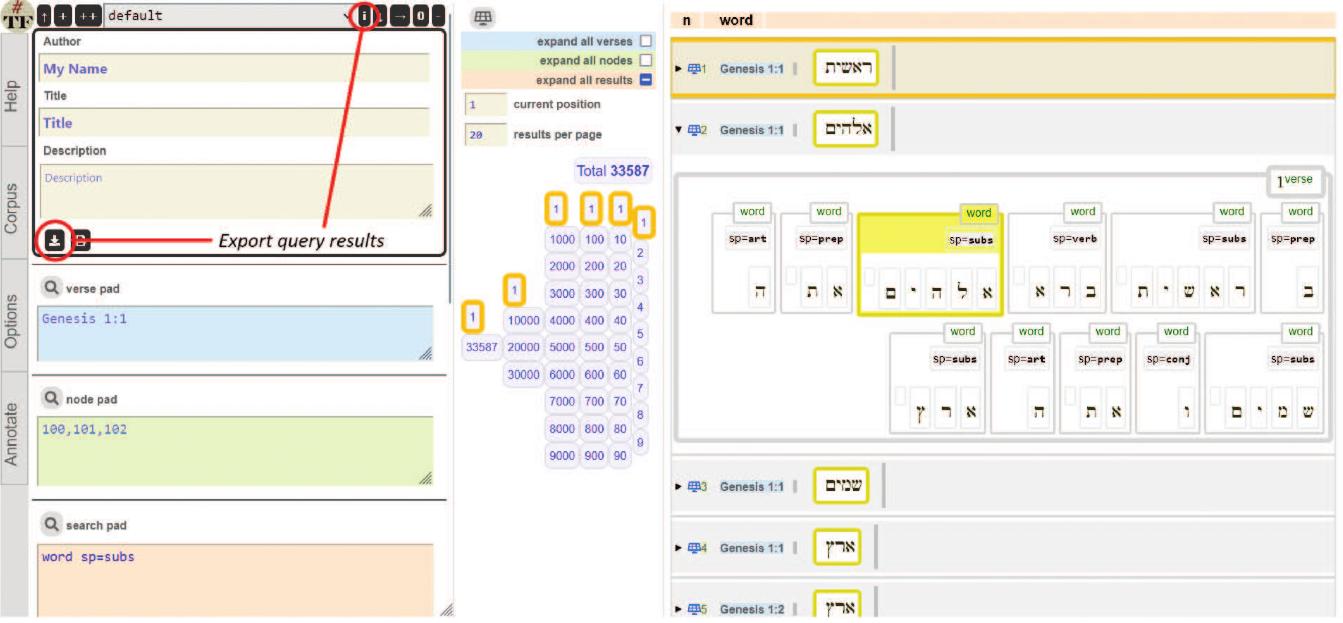
Task: Jump to result position 1000
Action: coord(562,240)
